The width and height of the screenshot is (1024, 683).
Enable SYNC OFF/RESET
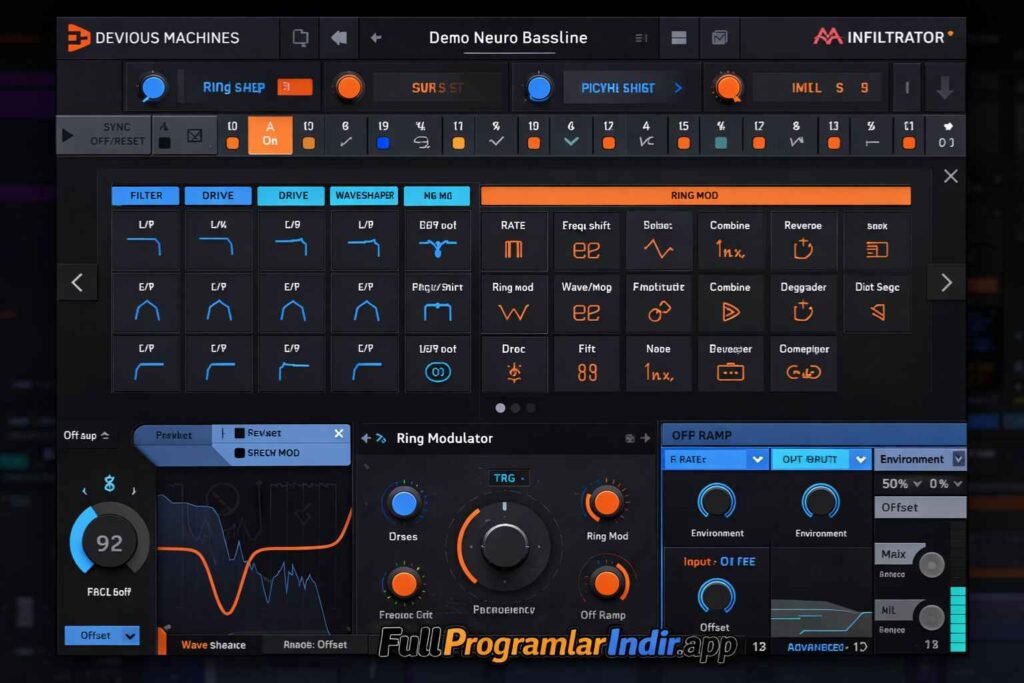[x=116, y=134]
